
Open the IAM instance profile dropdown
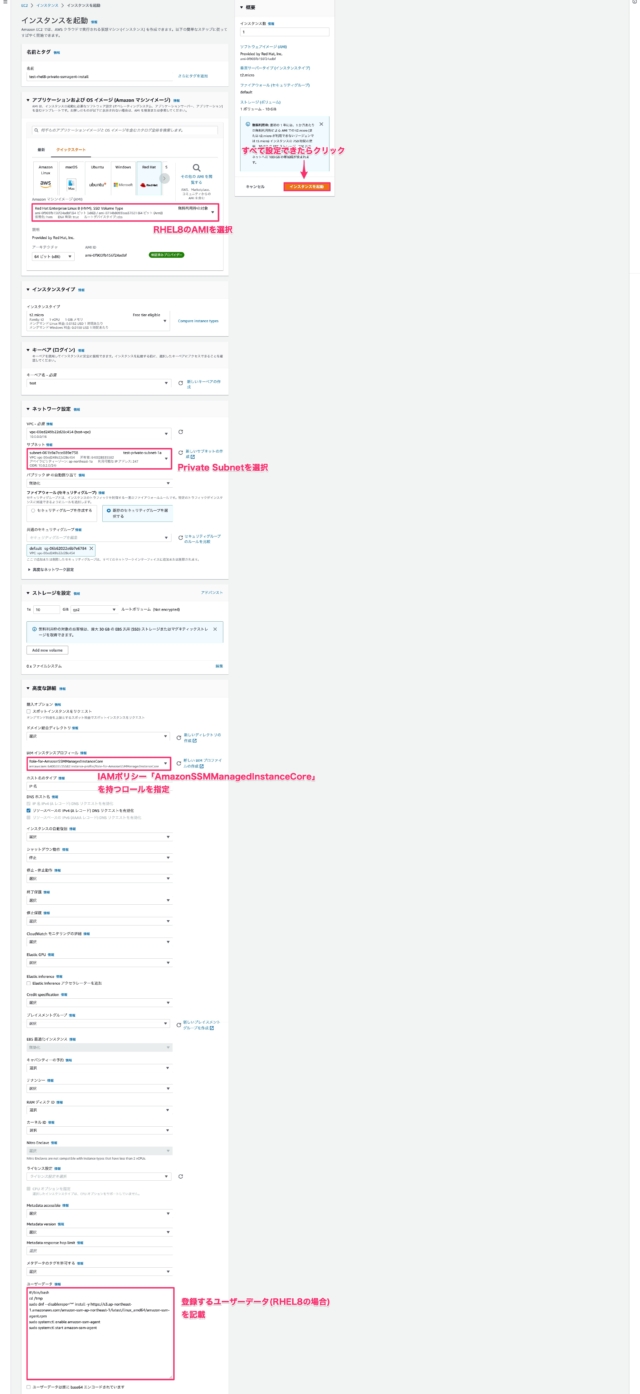pyautogui.click(x=99, y=763)
